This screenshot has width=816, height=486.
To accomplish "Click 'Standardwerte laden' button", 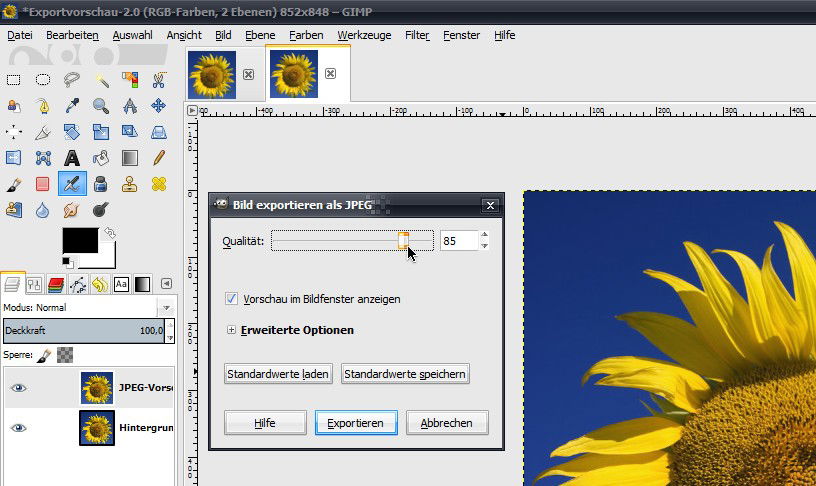I will (x=278, y=374).
